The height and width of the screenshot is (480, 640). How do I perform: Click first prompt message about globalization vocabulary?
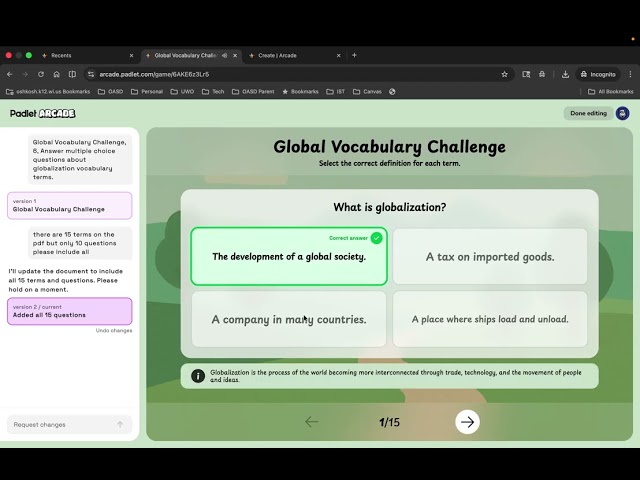point(80,160)
